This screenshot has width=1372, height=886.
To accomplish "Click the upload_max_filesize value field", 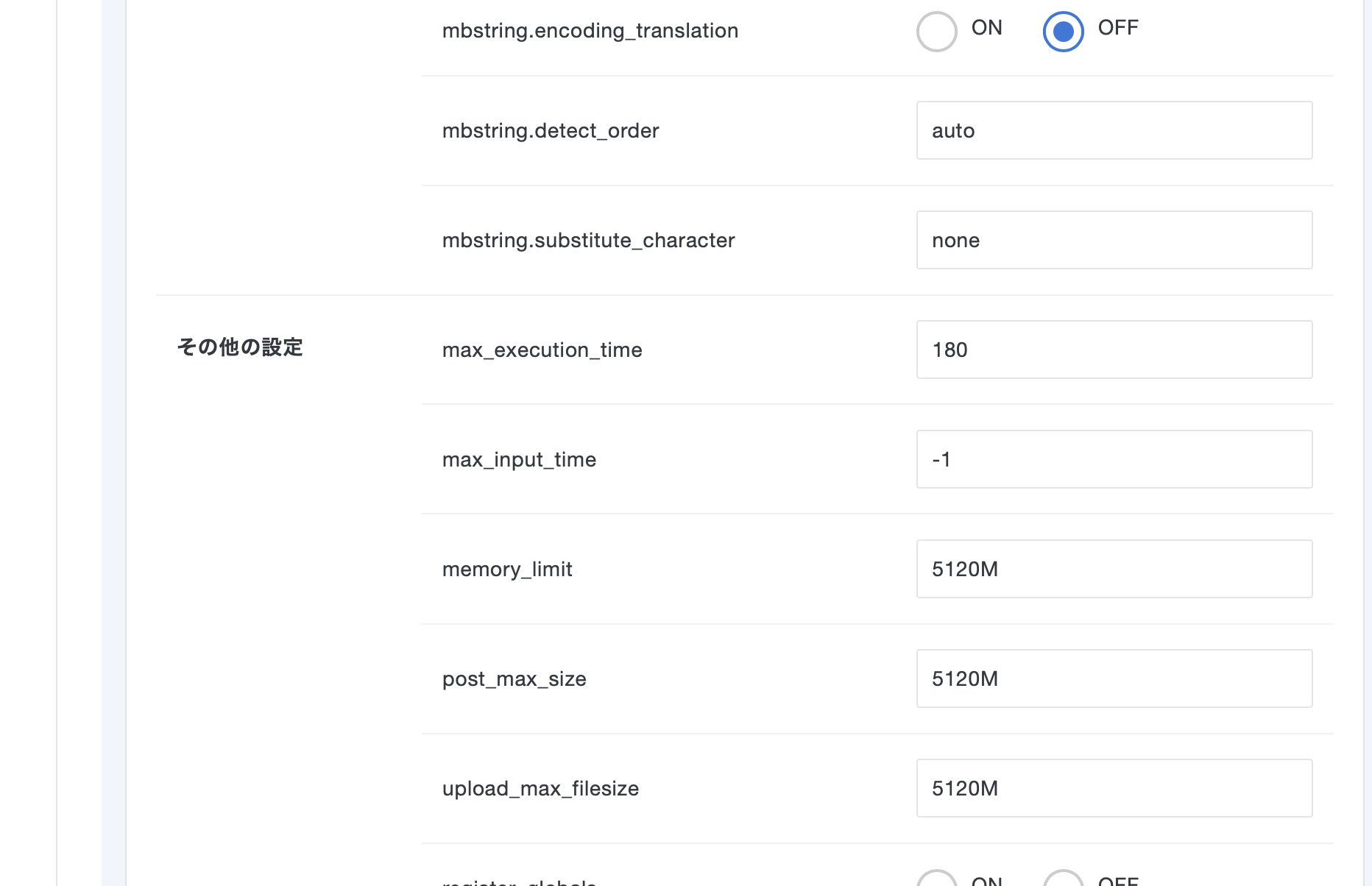I will (x=1114, y=788).
